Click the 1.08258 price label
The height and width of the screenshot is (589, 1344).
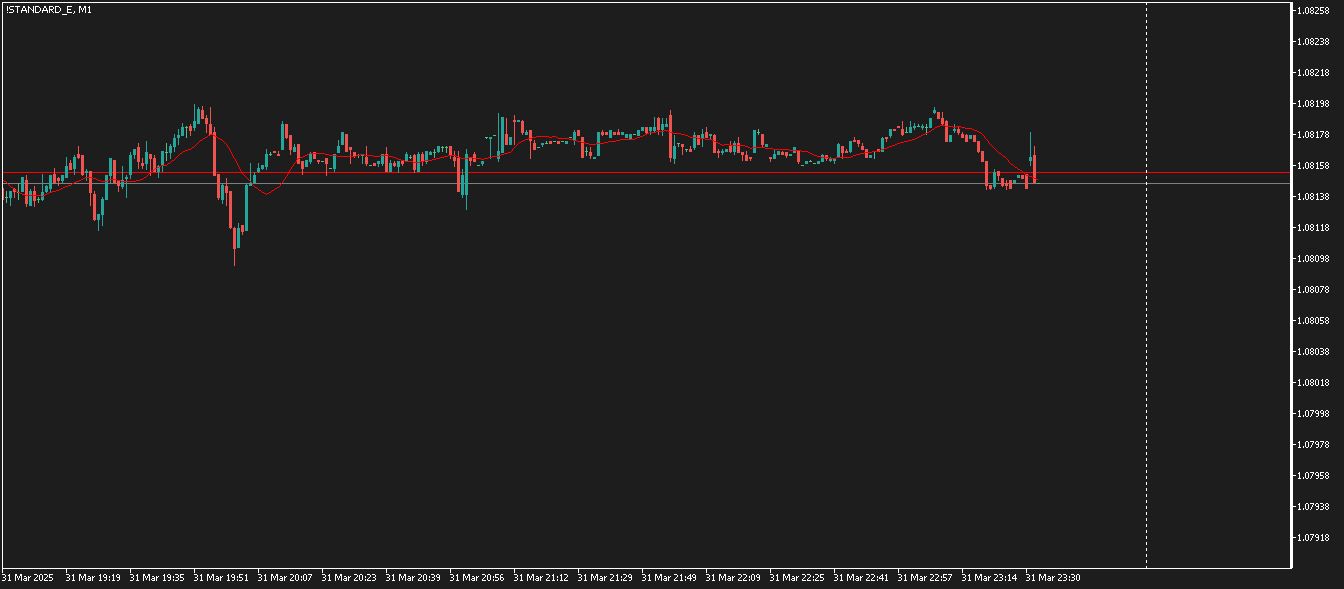tap(1312, 11)
